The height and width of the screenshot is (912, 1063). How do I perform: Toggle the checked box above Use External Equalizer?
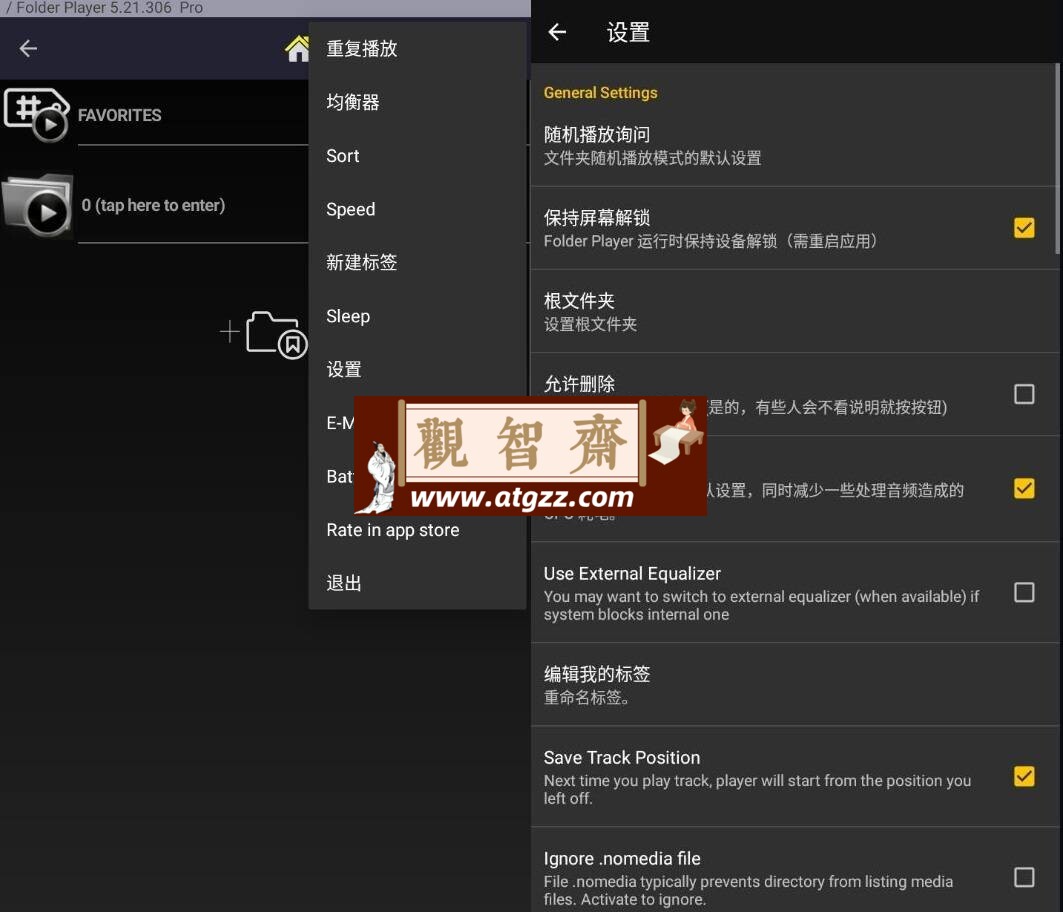click(x=1024, y=489)
